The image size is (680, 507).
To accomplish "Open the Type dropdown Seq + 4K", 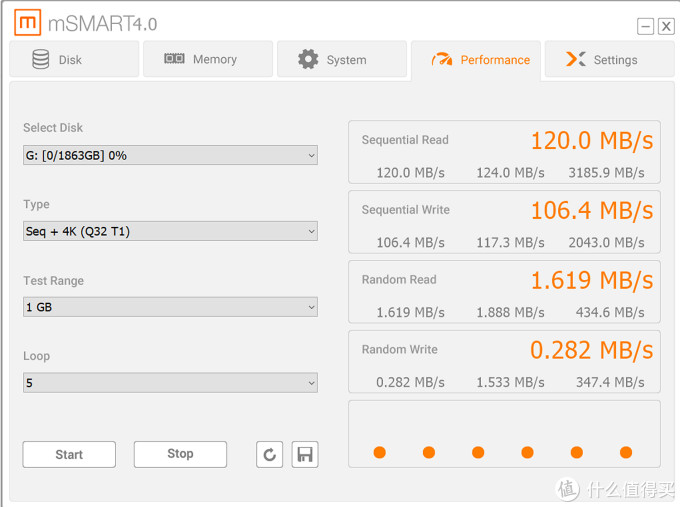I will (x=170, y=231).
